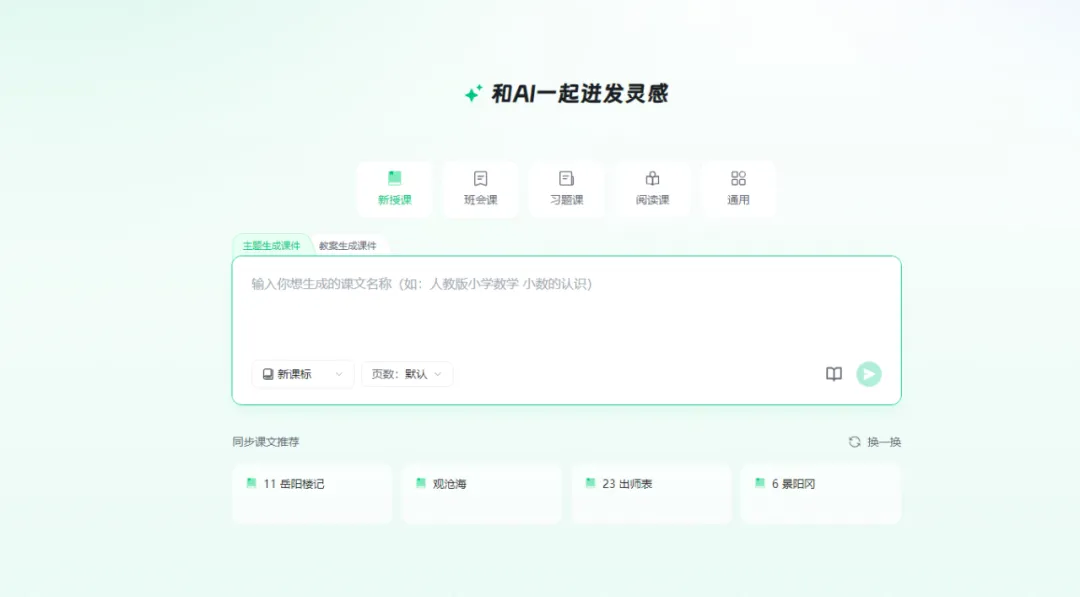Choose the 23 出师表 recommendation card
Image resolution: width=1080 pixels, height=597 pixels.
pyautogui.click(x=651, y=494)
